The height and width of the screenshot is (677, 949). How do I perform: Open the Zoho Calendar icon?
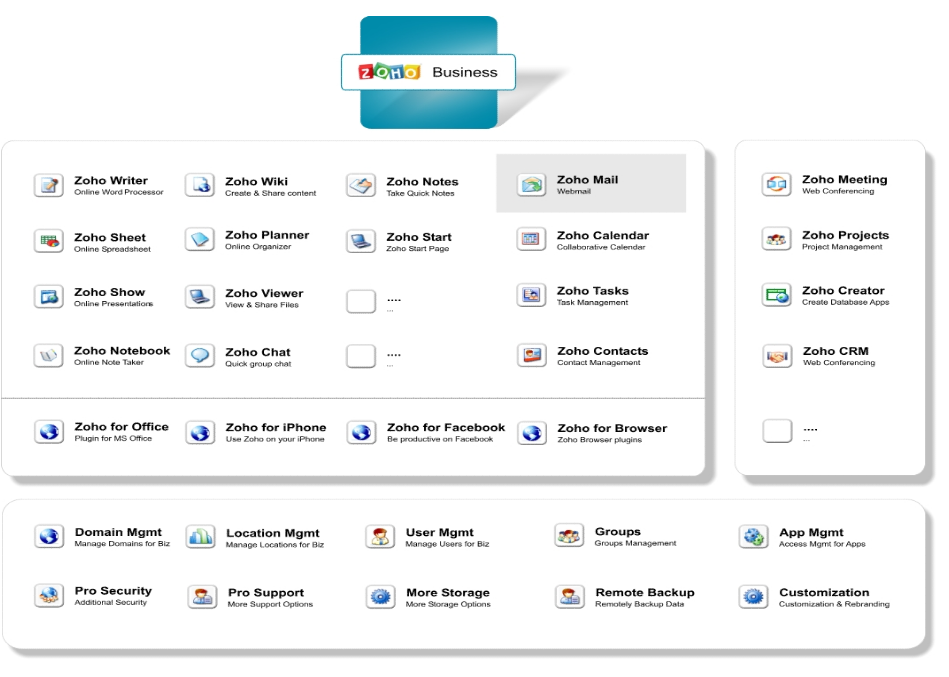pyautogui.click(x=532, y=240)
